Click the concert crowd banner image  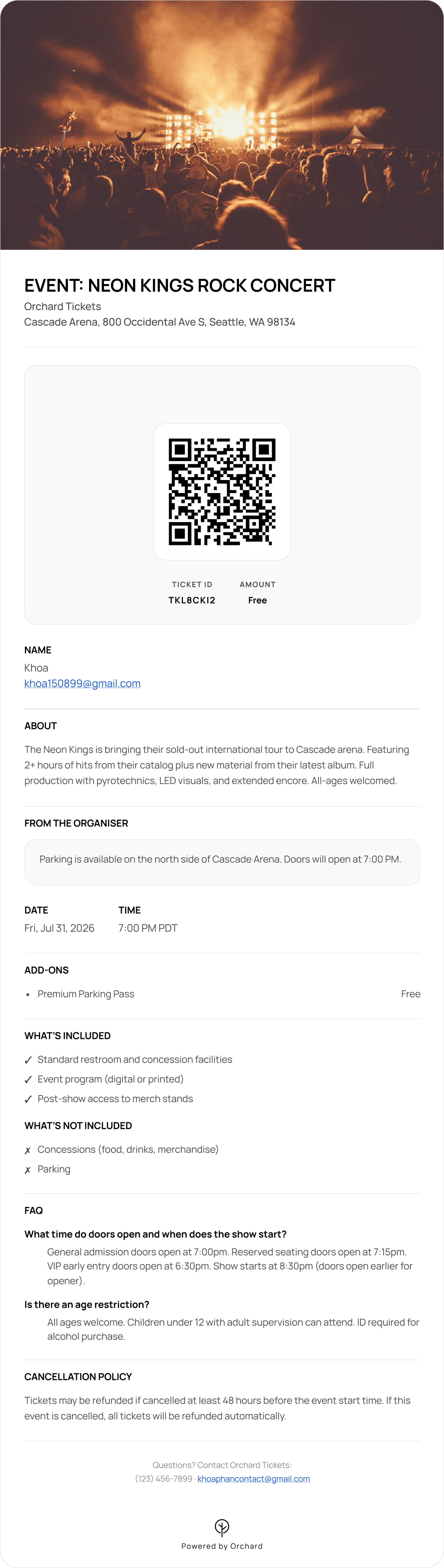point(222,125)
